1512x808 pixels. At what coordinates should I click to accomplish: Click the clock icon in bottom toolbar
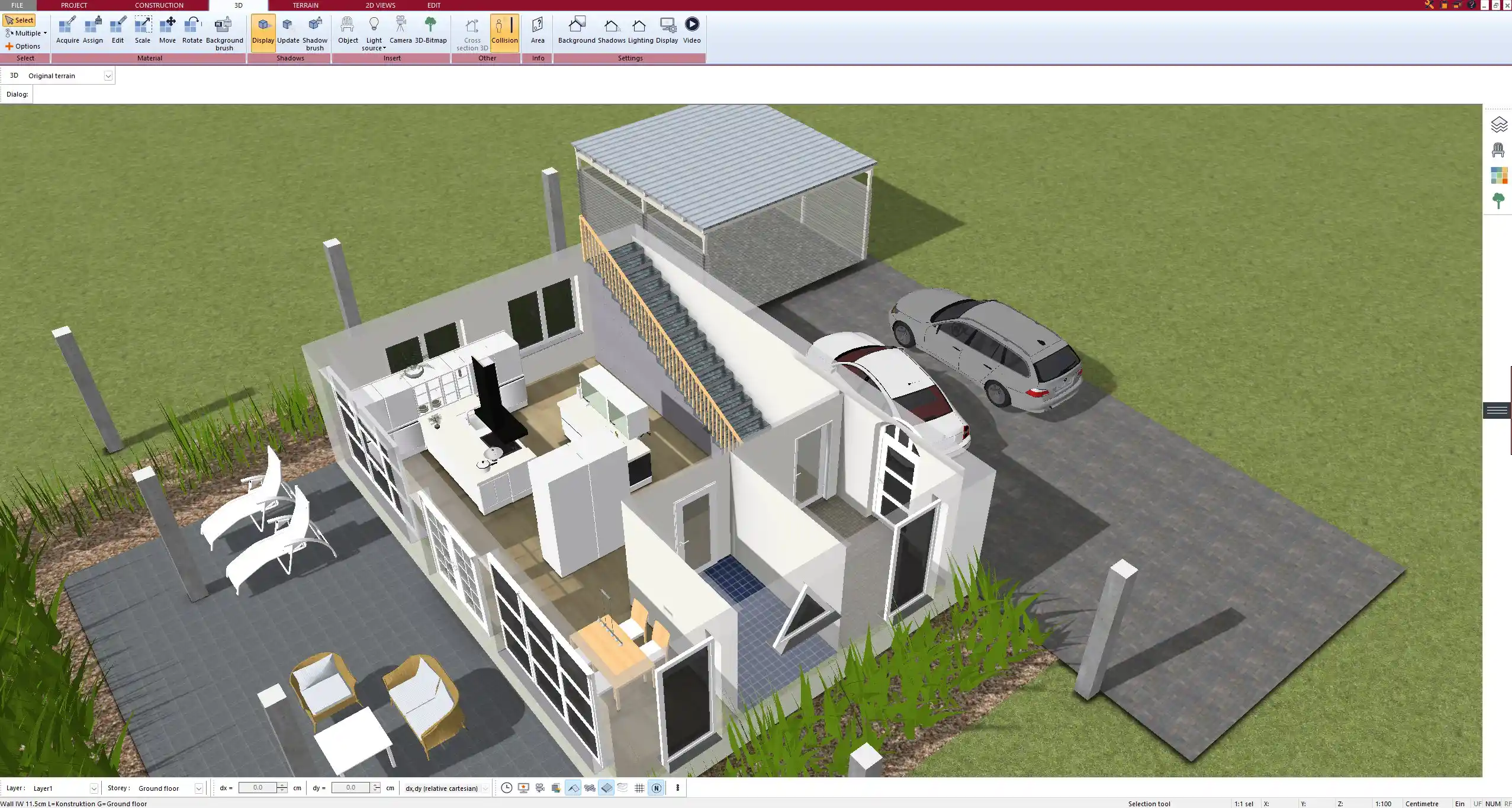pyautogui.click(x=507, y=788)
